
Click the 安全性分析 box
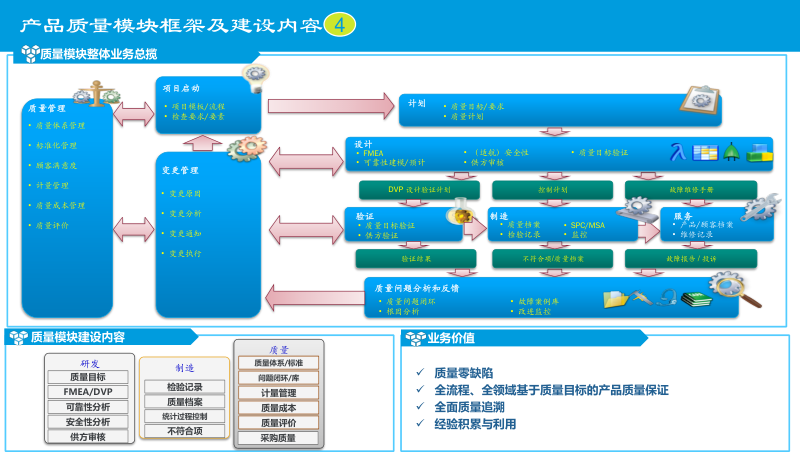point(88,422)
